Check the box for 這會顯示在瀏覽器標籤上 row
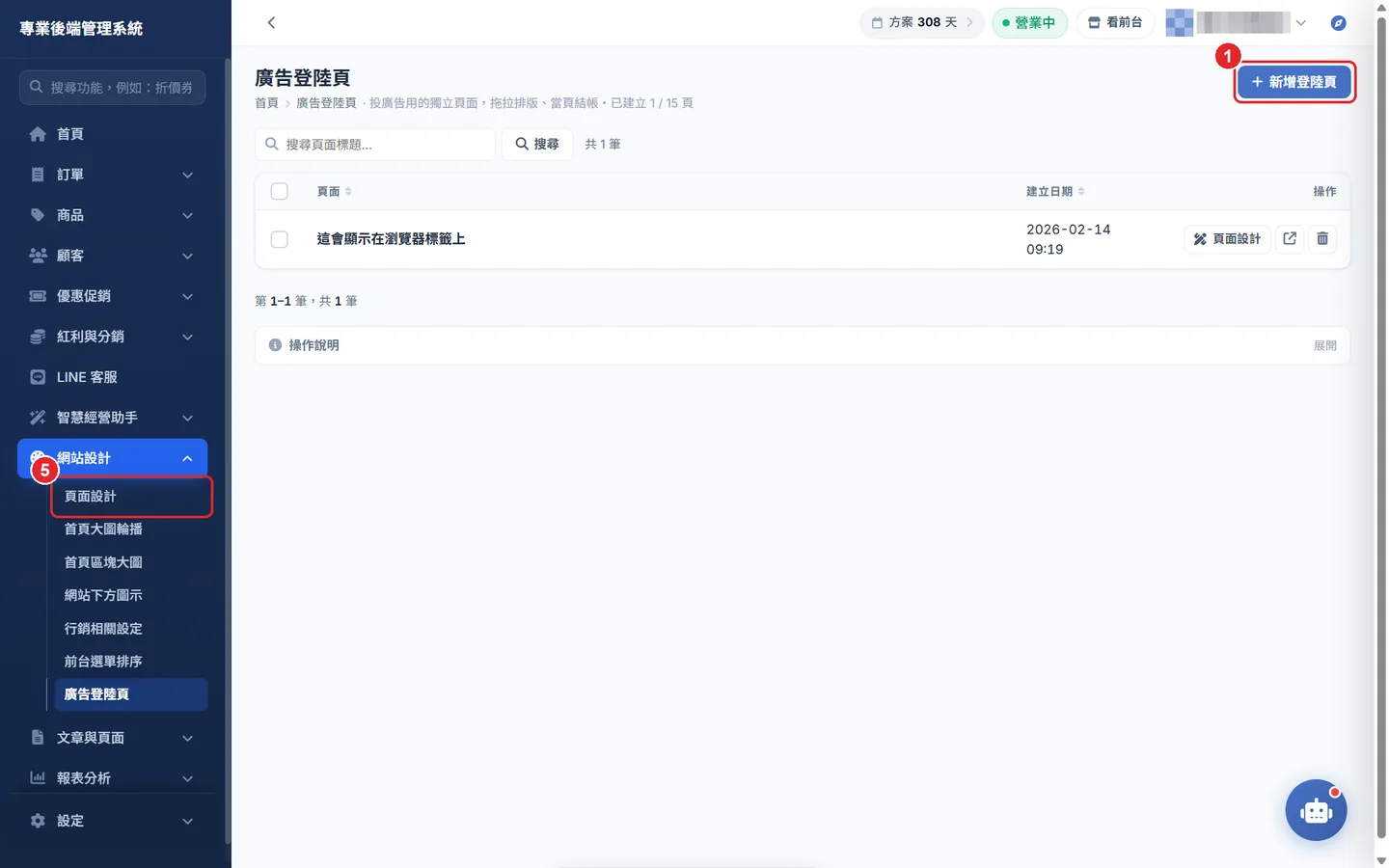This screenshot has height=868, width=1389. 280,239
